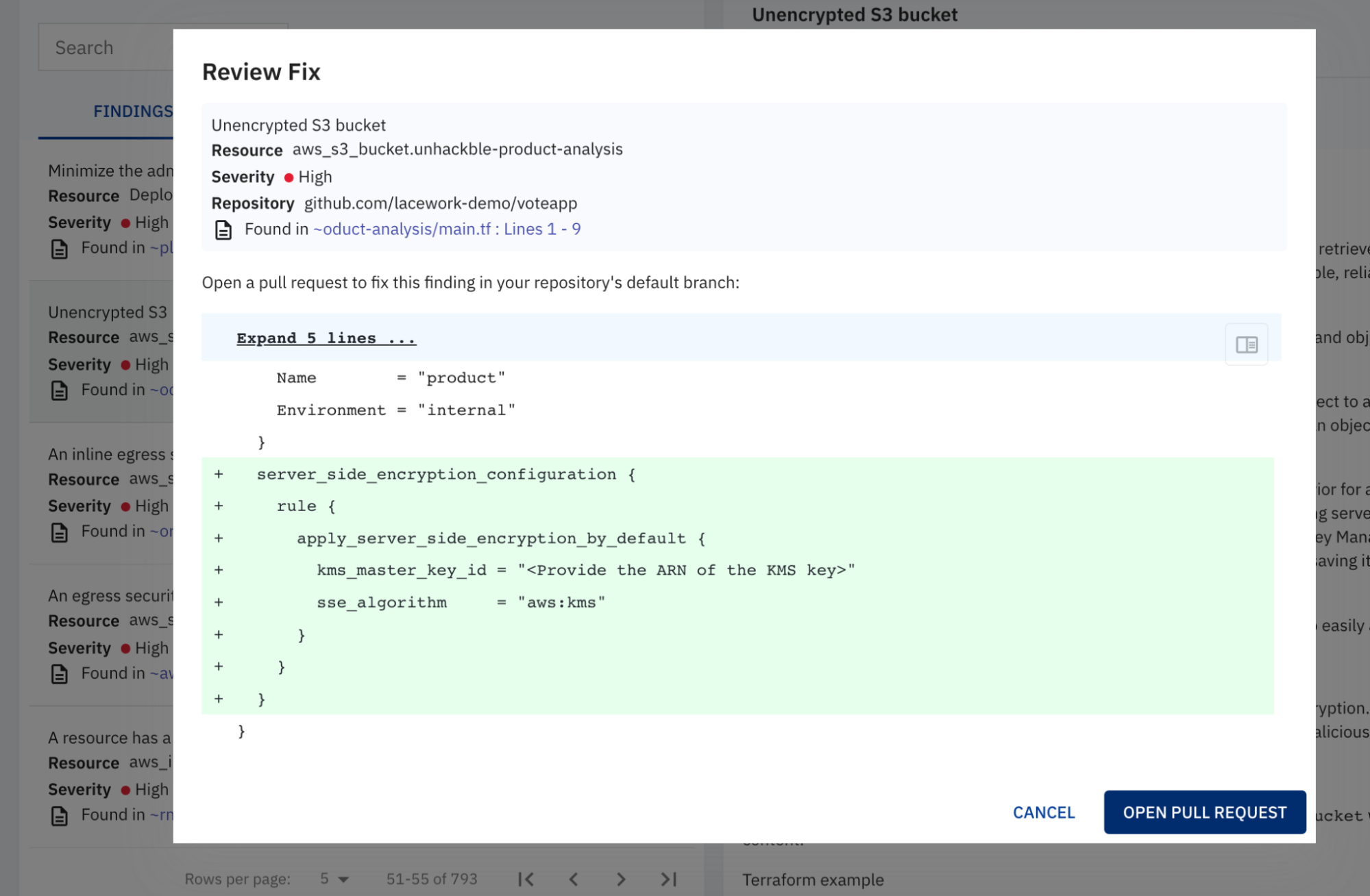Viewport: 1370px width, 896px height.
Task: Expand the hidden 5 lines of code
Action: (x=326, y=337)
